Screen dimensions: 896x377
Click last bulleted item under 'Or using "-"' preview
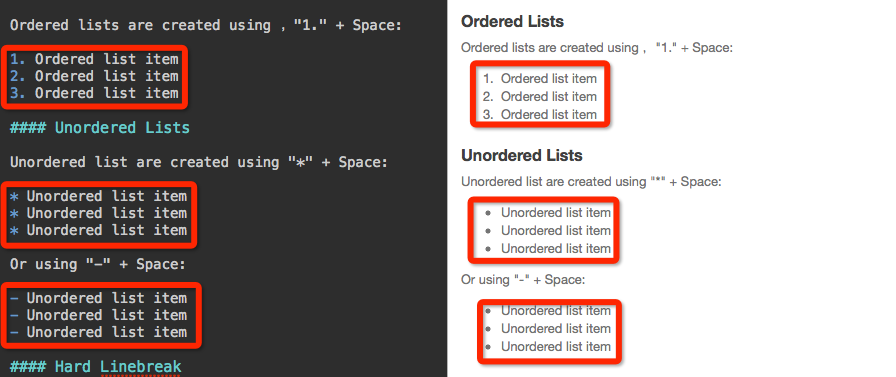point(548,347)
